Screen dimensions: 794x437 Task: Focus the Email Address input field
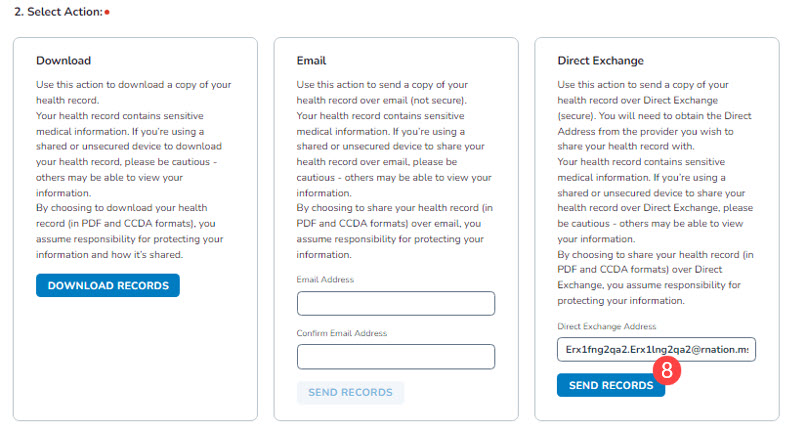[x=396, y=304]
